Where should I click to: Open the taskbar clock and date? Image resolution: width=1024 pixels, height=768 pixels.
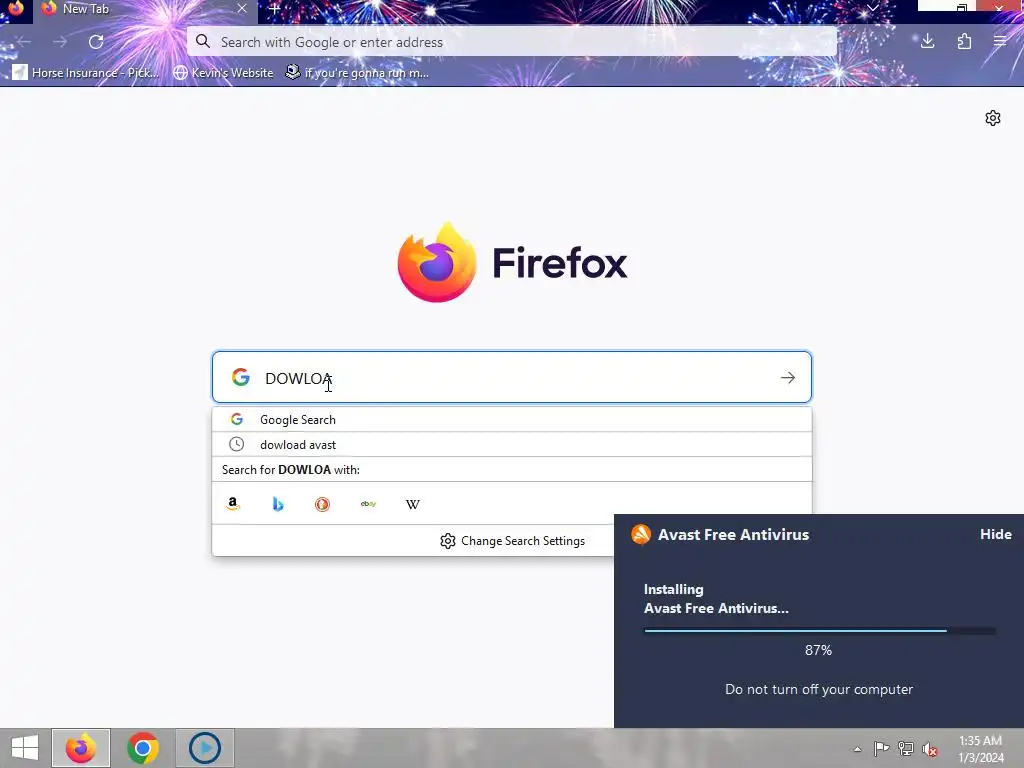click(981, 749)
